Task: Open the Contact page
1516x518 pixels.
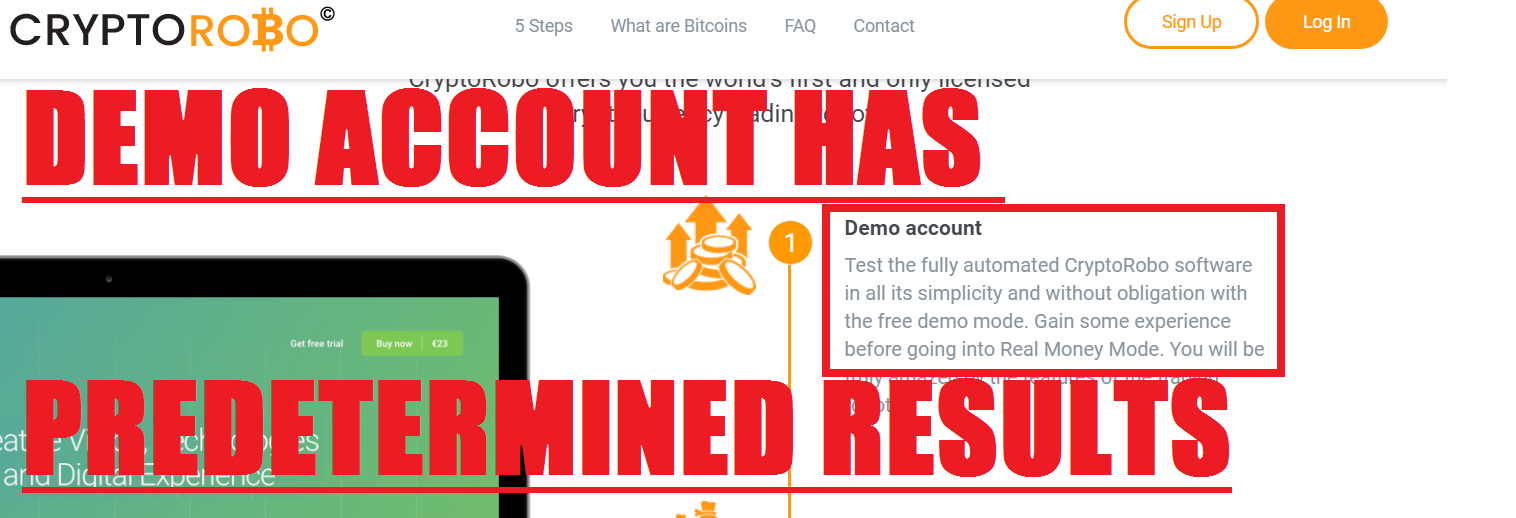Action: pos(884,26)
